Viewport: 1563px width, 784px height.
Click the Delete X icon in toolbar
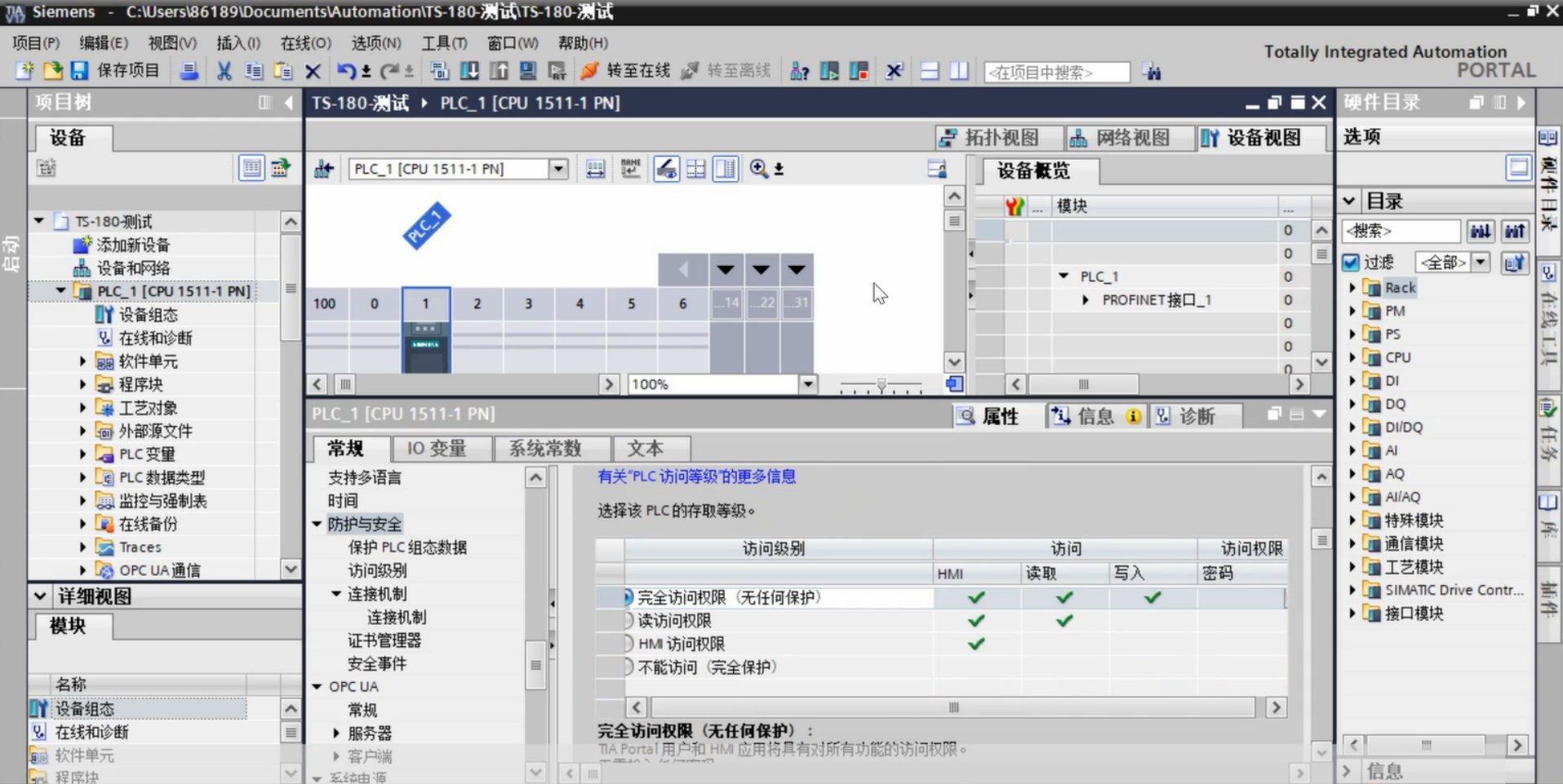[313, 71]
